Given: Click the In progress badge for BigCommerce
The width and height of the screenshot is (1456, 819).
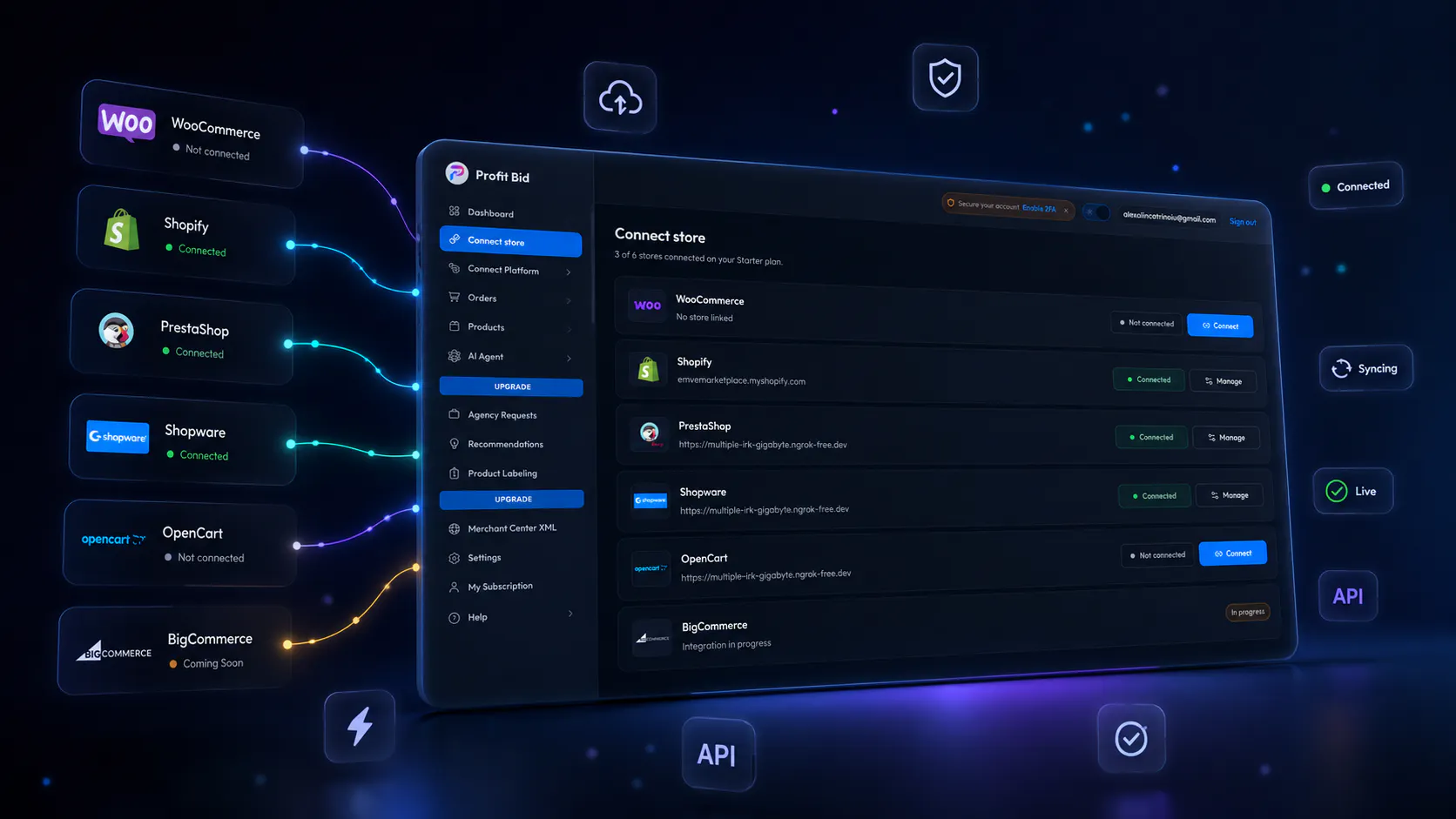Looking at the screenshot, I should [x=1248, y=612].
